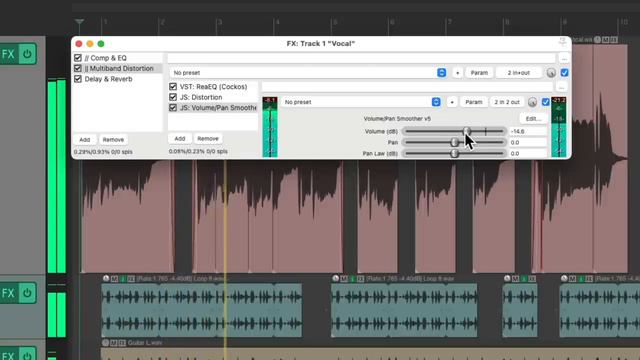The image size is (640, 360).
Task: Click the input level meter in the plugin panel
Action: click(x=270, y=127)
